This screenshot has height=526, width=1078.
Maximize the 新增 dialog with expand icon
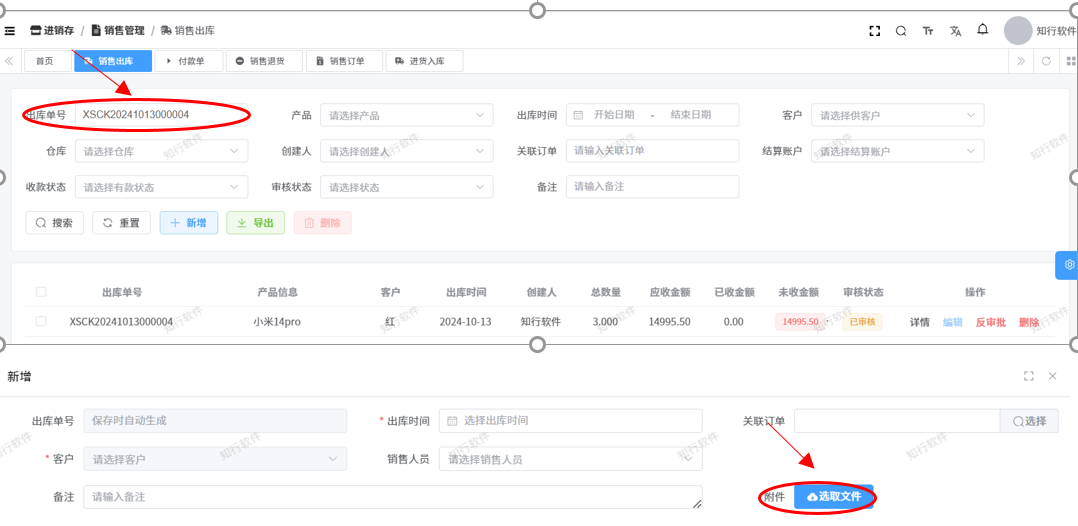point(1028,376)
